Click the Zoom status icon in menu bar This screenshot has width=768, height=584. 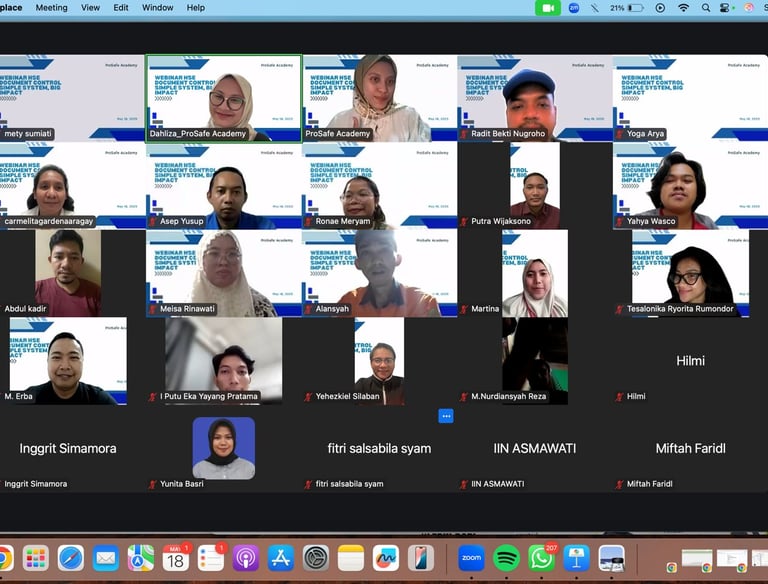click(574, 8)
